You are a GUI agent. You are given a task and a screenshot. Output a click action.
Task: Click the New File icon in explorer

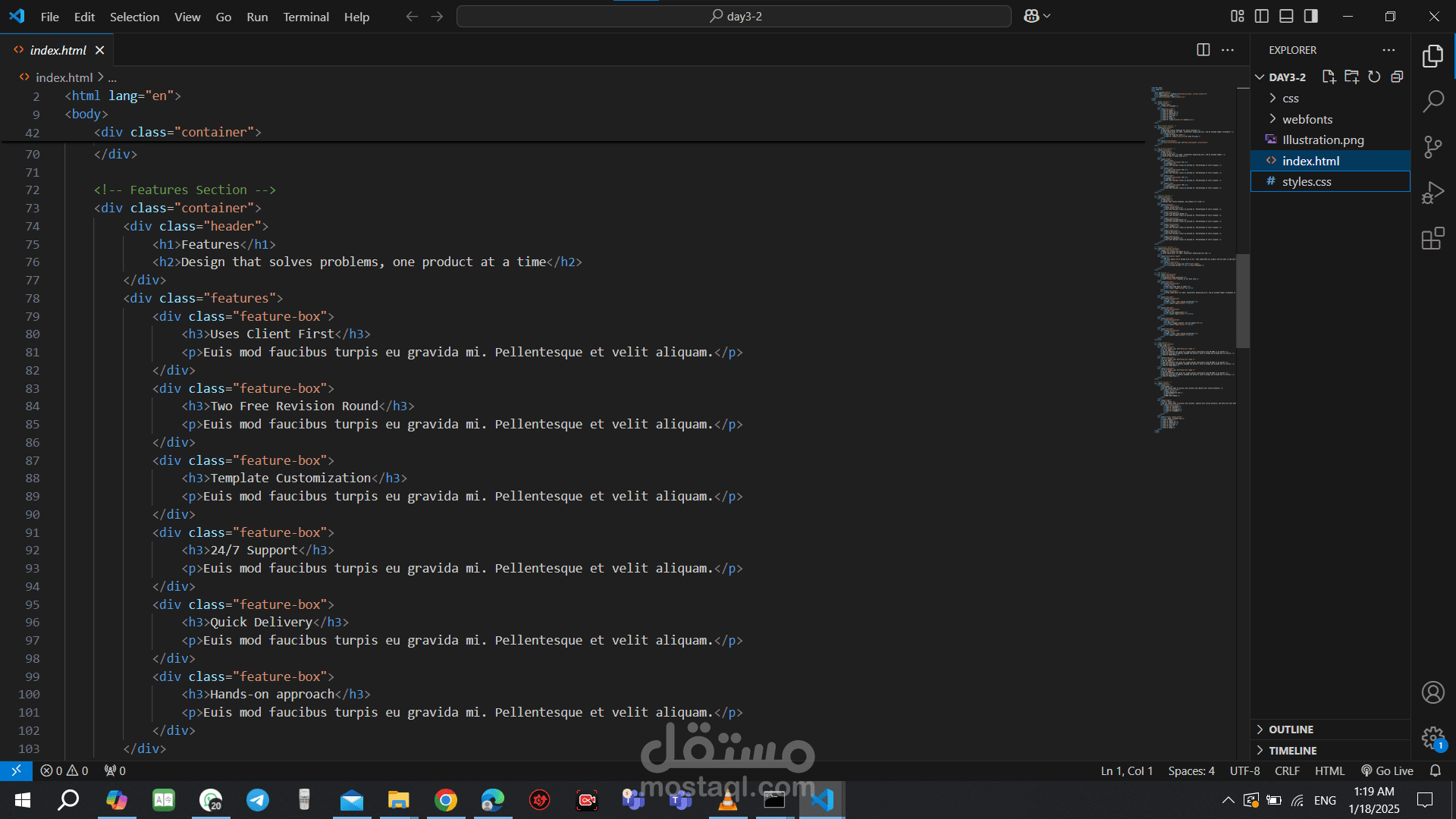coord(1328,77)
